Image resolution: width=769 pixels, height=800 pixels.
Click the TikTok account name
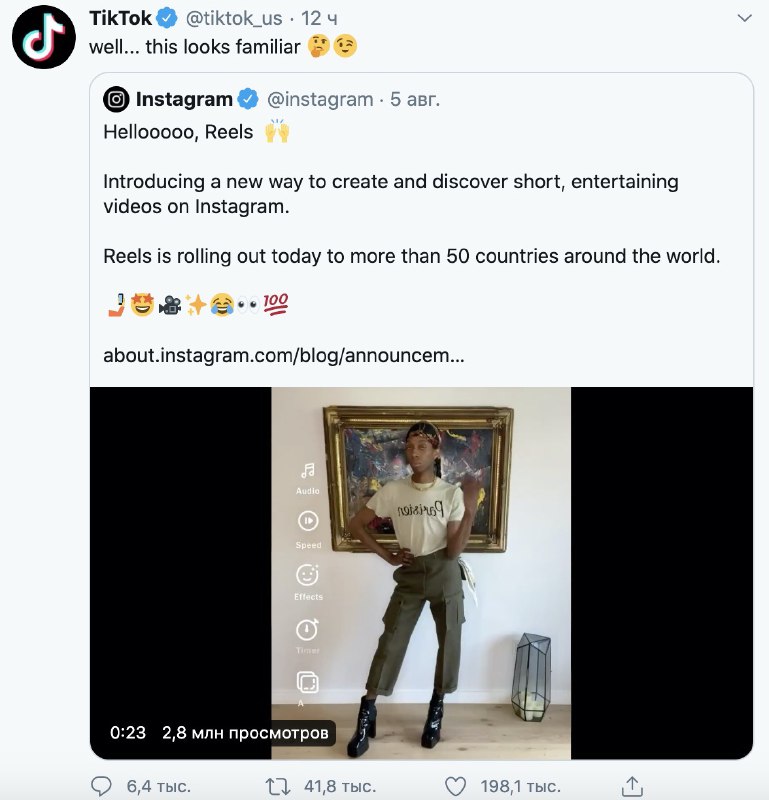120,19
